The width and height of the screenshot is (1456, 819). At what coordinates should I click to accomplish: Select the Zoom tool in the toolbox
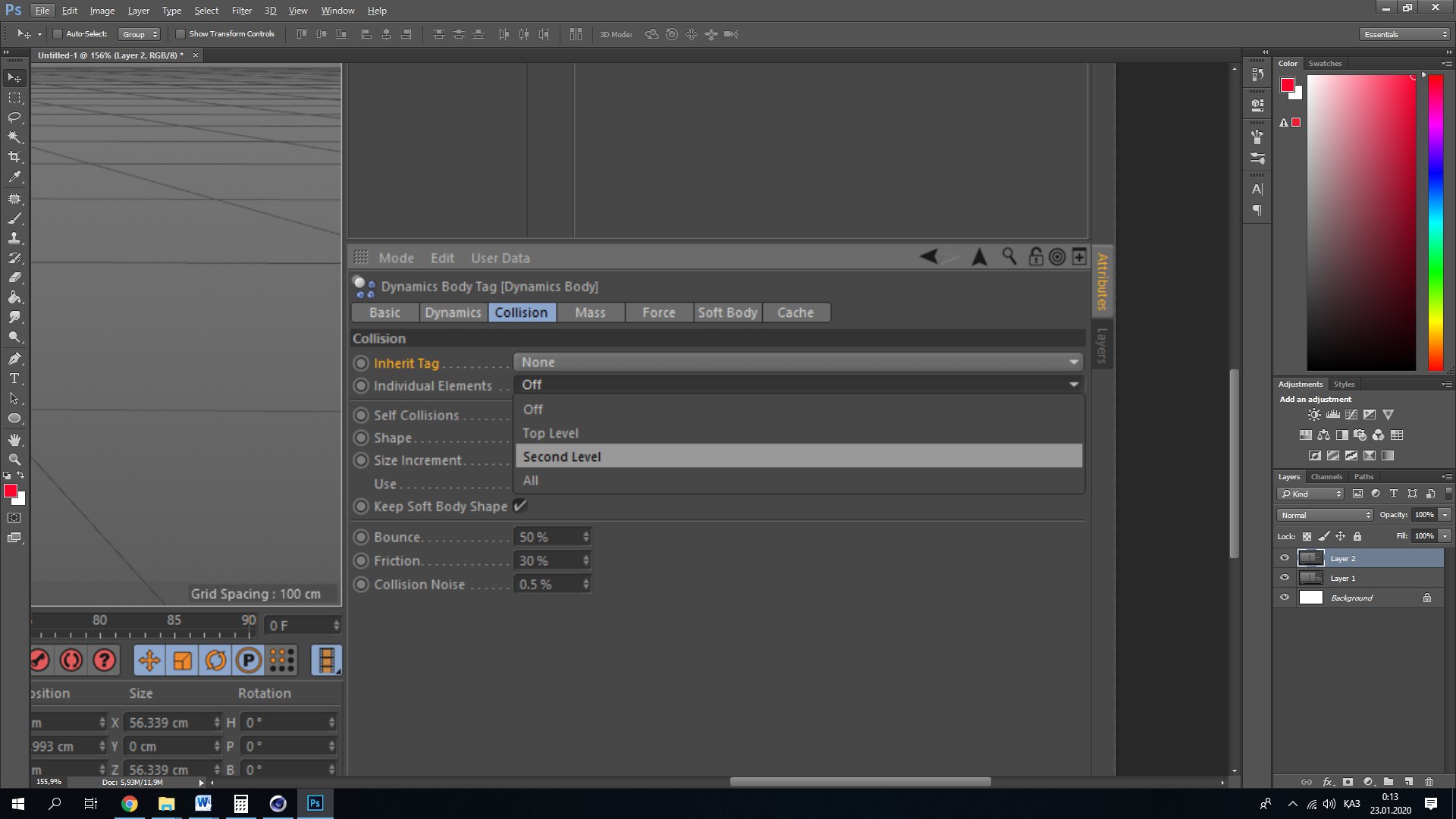tap(14, 460)
